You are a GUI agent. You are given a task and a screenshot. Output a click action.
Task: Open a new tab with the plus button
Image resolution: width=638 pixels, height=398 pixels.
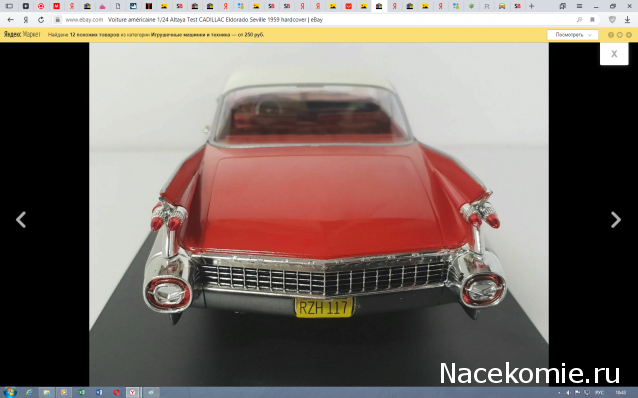[531, 6]
